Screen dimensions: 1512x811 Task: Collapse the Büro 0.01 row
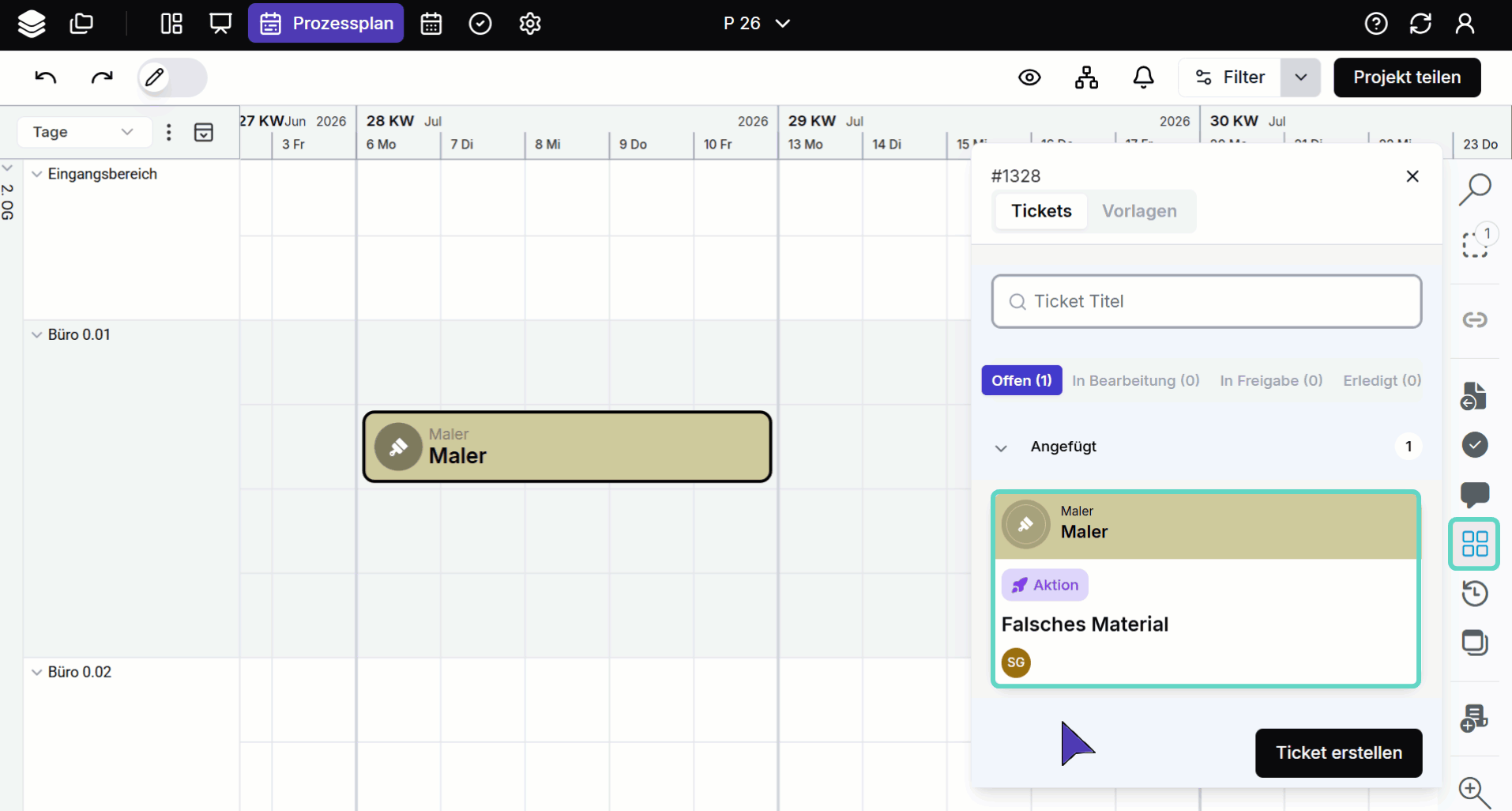(x=36, y=334)
